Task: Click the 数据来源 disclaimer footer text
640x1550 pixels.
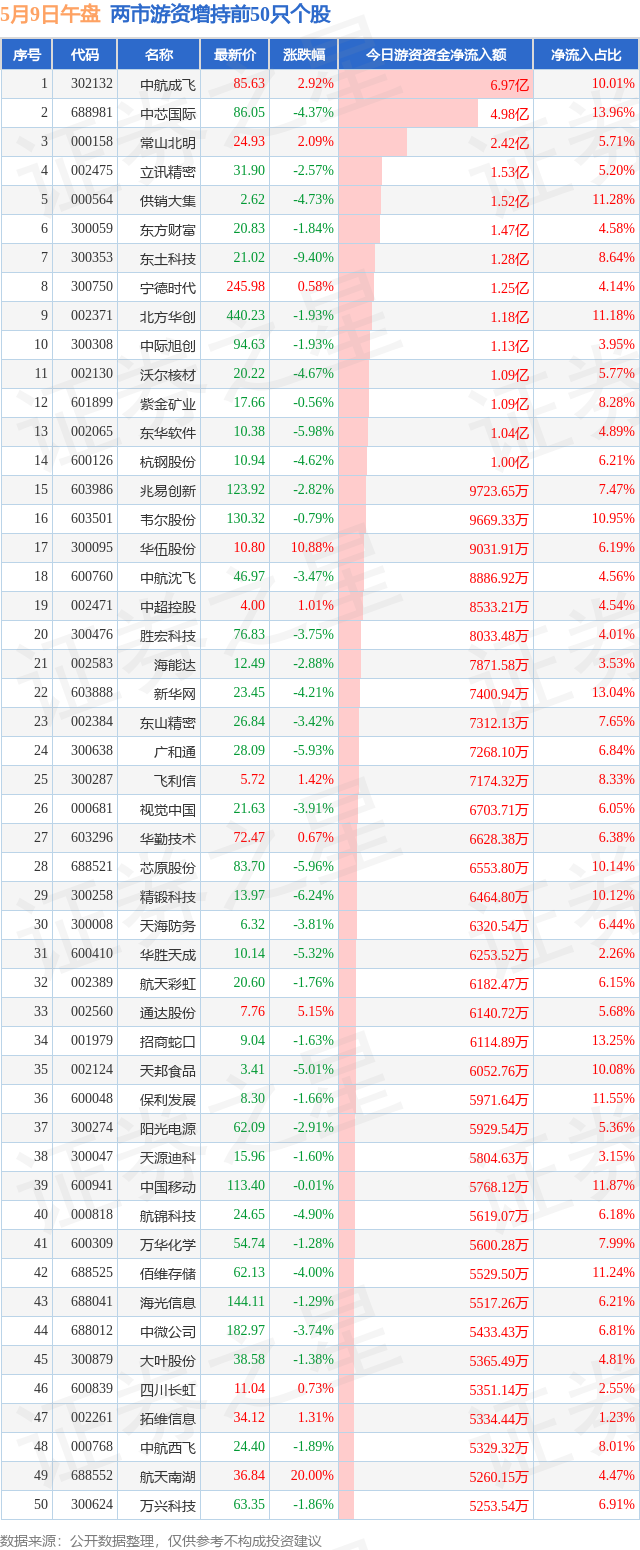Action: click(x=162, y=1540)
